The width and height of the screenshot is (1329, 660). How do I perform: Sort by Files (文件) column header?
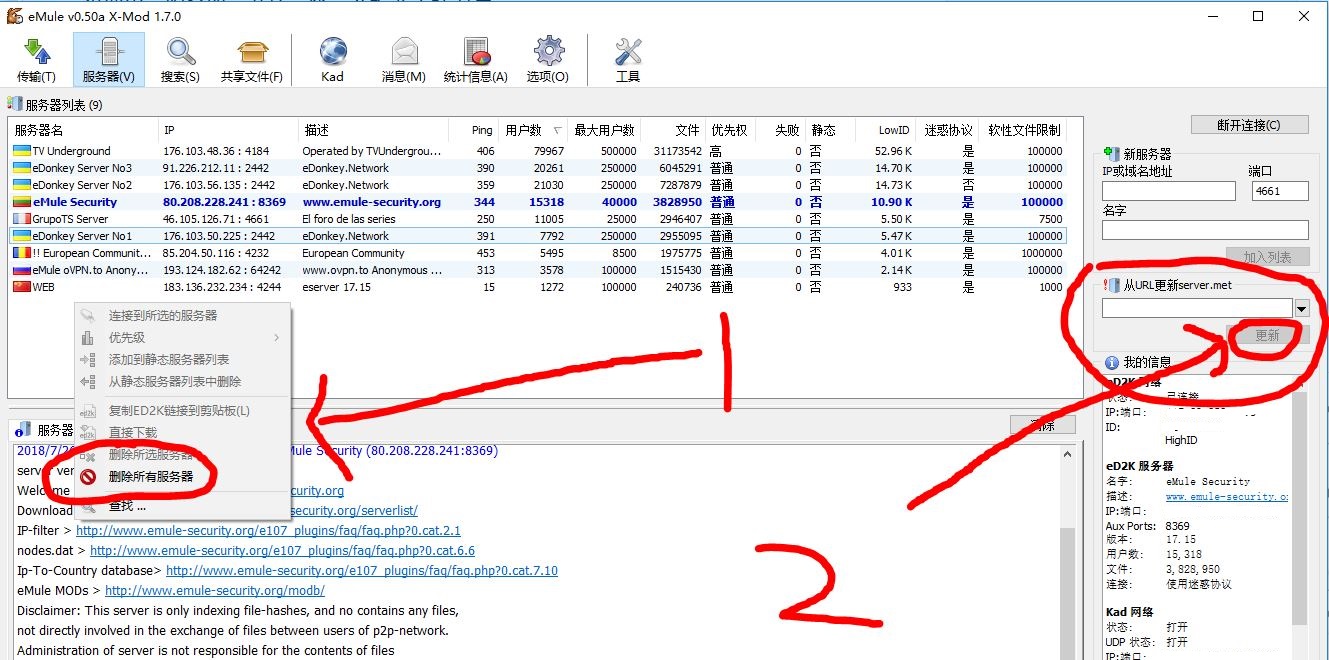(x=673, y=130)
